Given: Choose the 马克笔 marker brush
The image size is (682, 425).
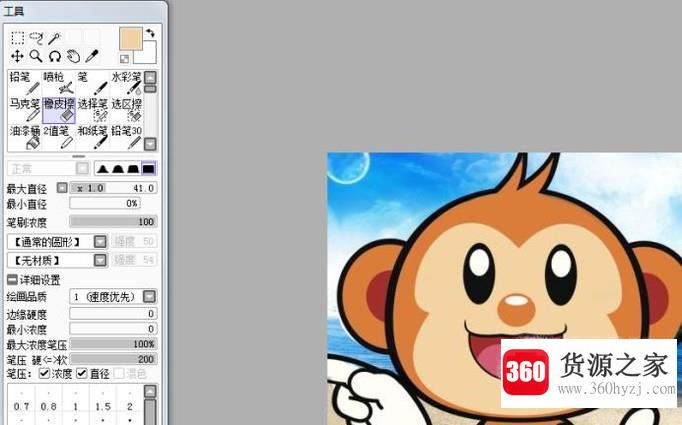Looking at the screenshot, I should 25,110.
